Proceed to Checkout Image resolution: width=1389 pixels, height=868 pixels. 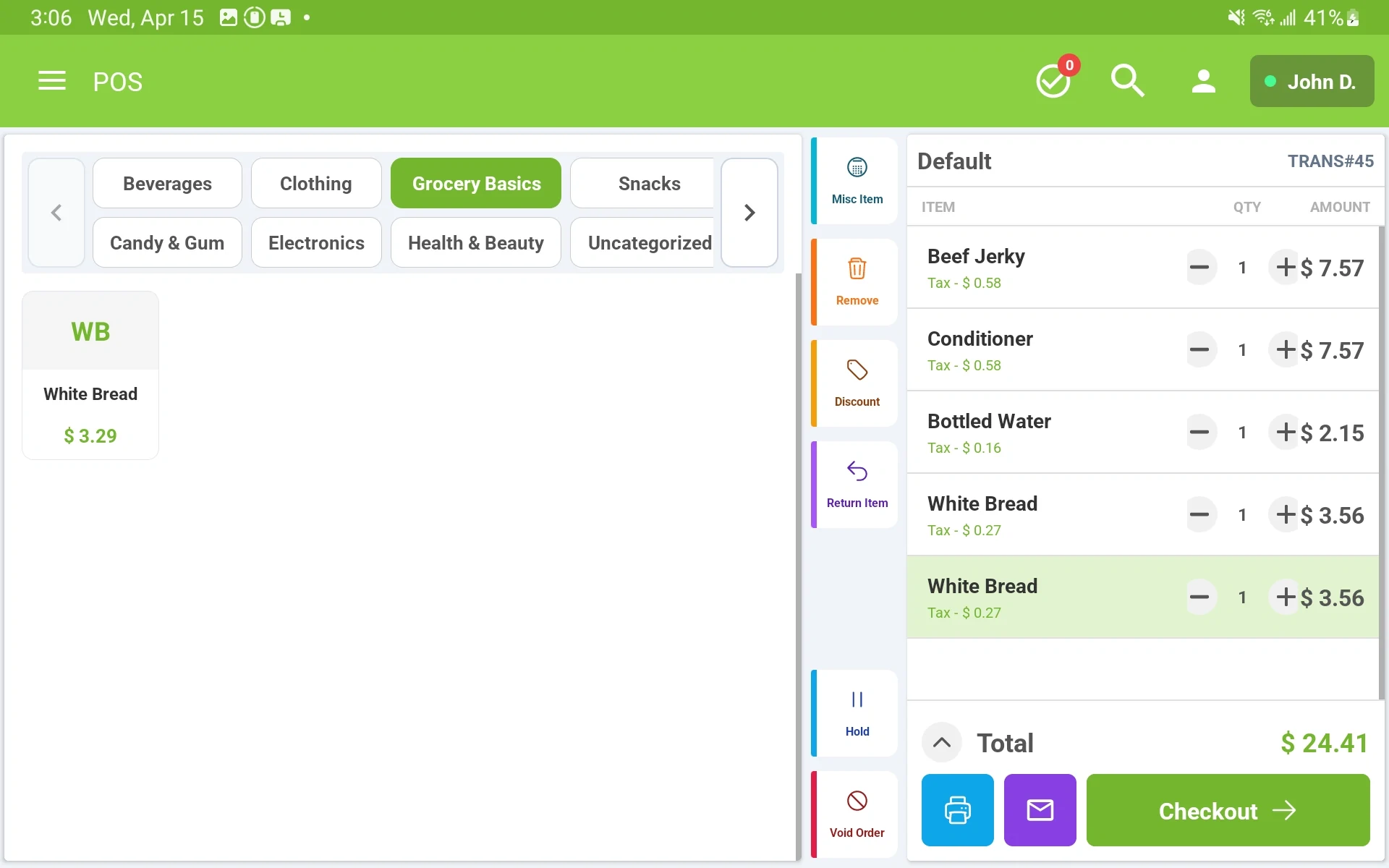1228,810
